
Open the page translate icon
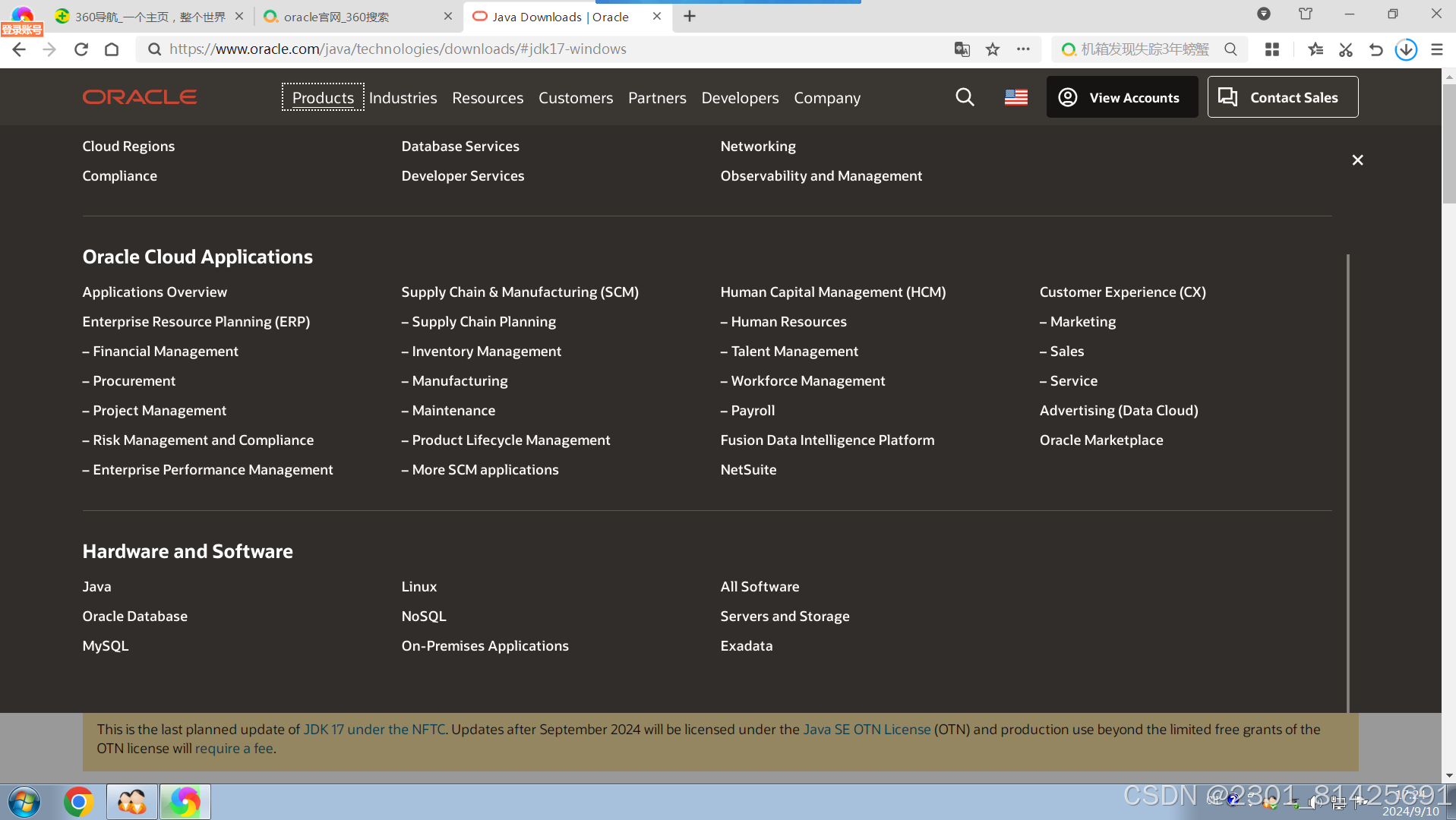[x=962, y=49]
